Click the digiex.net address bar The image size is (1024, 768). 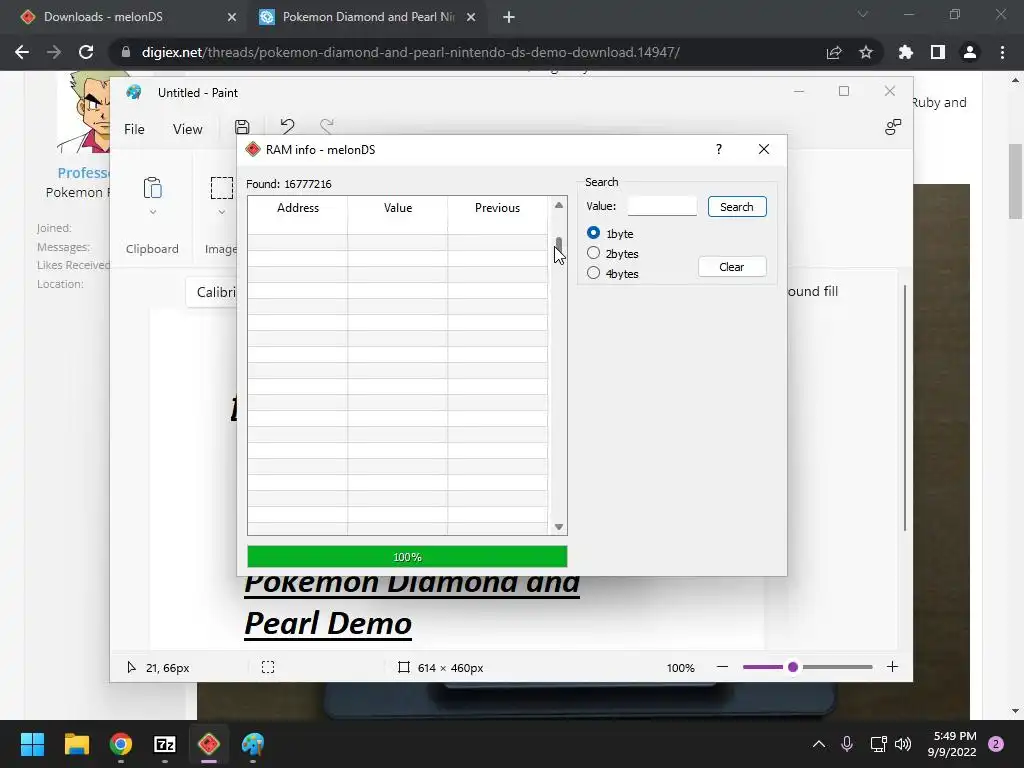(410, 52)
